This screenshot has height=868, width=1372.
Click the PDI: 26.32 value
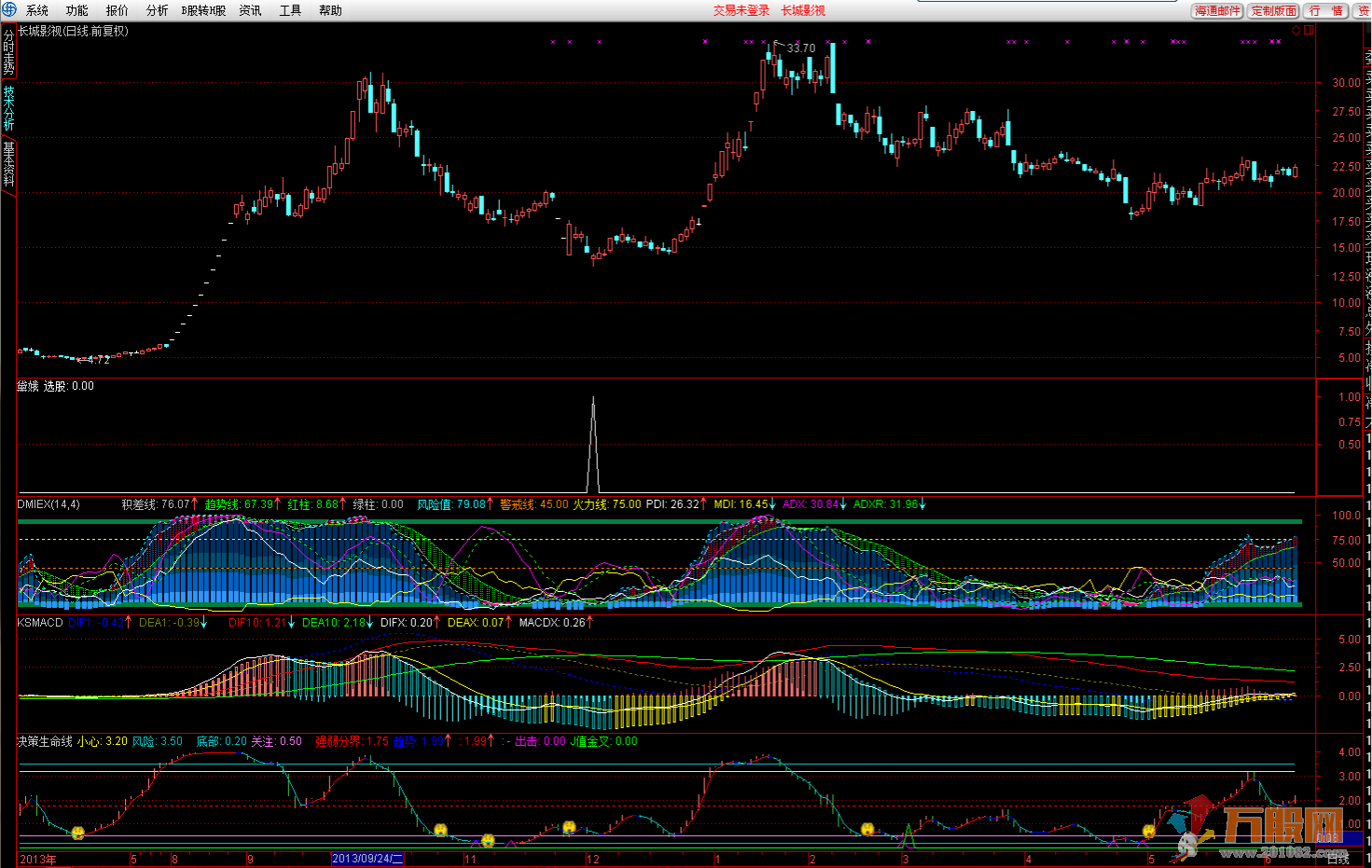(x=672, y=504)
